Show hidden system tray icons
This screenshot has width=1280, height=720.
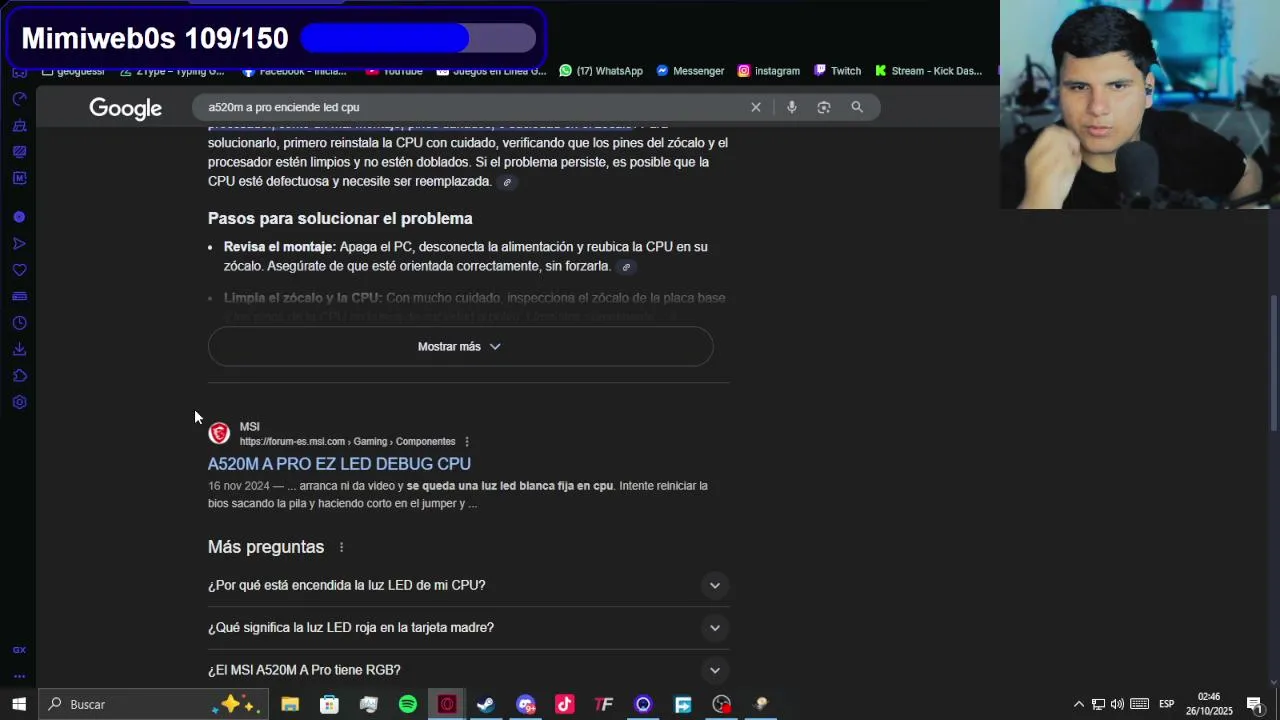pos(1078,704)
